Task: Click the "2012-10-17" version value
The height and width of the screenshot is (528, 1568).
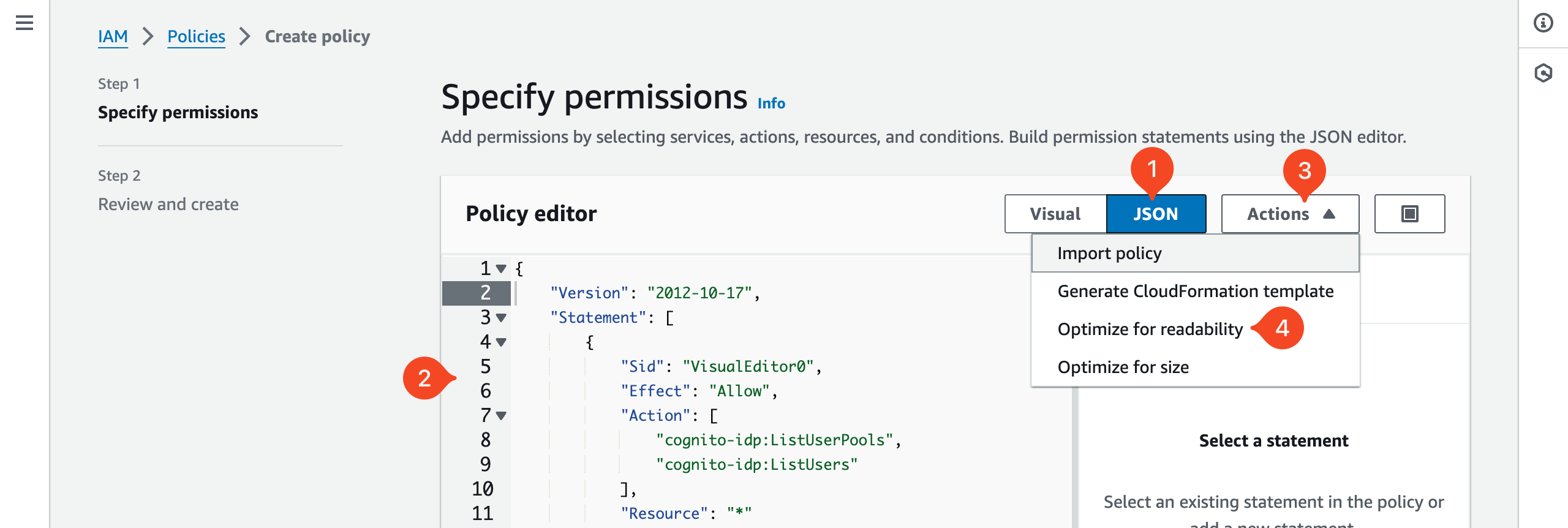Action: point(699,293)
